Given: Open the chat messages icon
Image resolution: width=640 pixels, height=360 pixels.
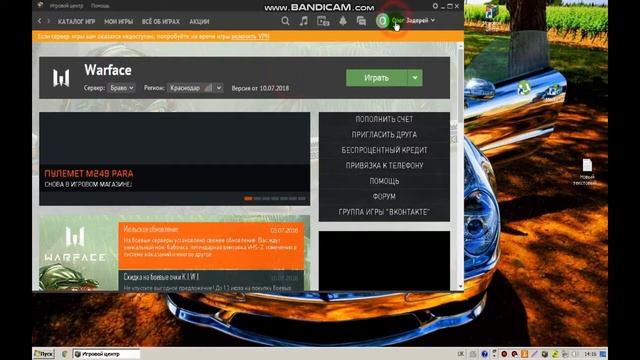Looking at the screenshot, I should click(361, 21).
